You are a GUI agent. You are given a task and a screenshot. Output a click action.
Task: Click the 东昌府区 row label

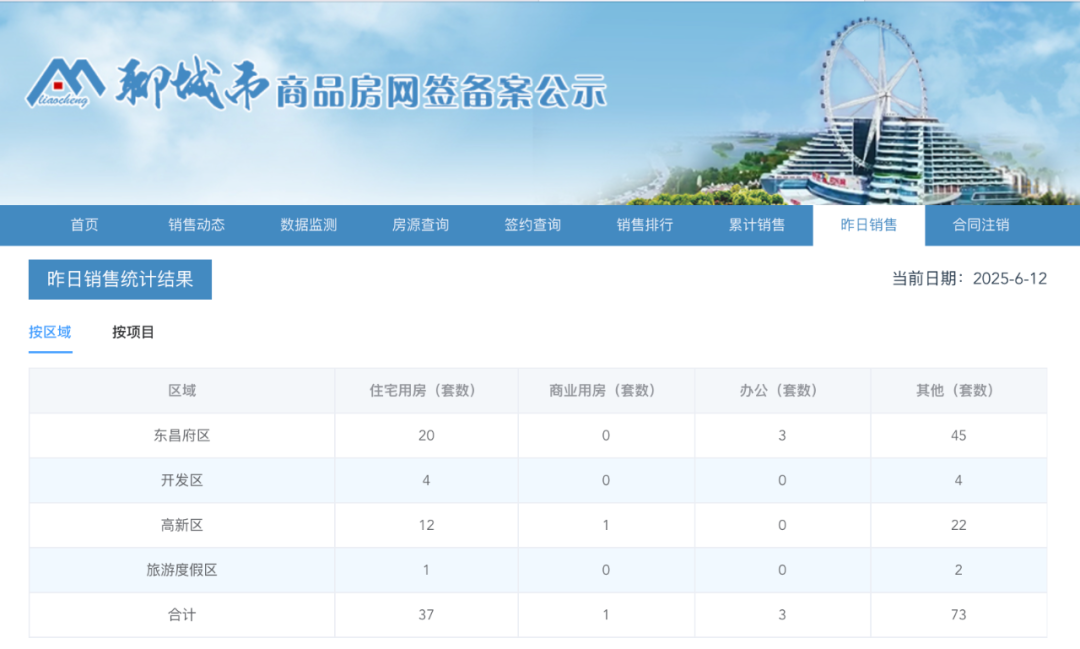coord(182,436)
